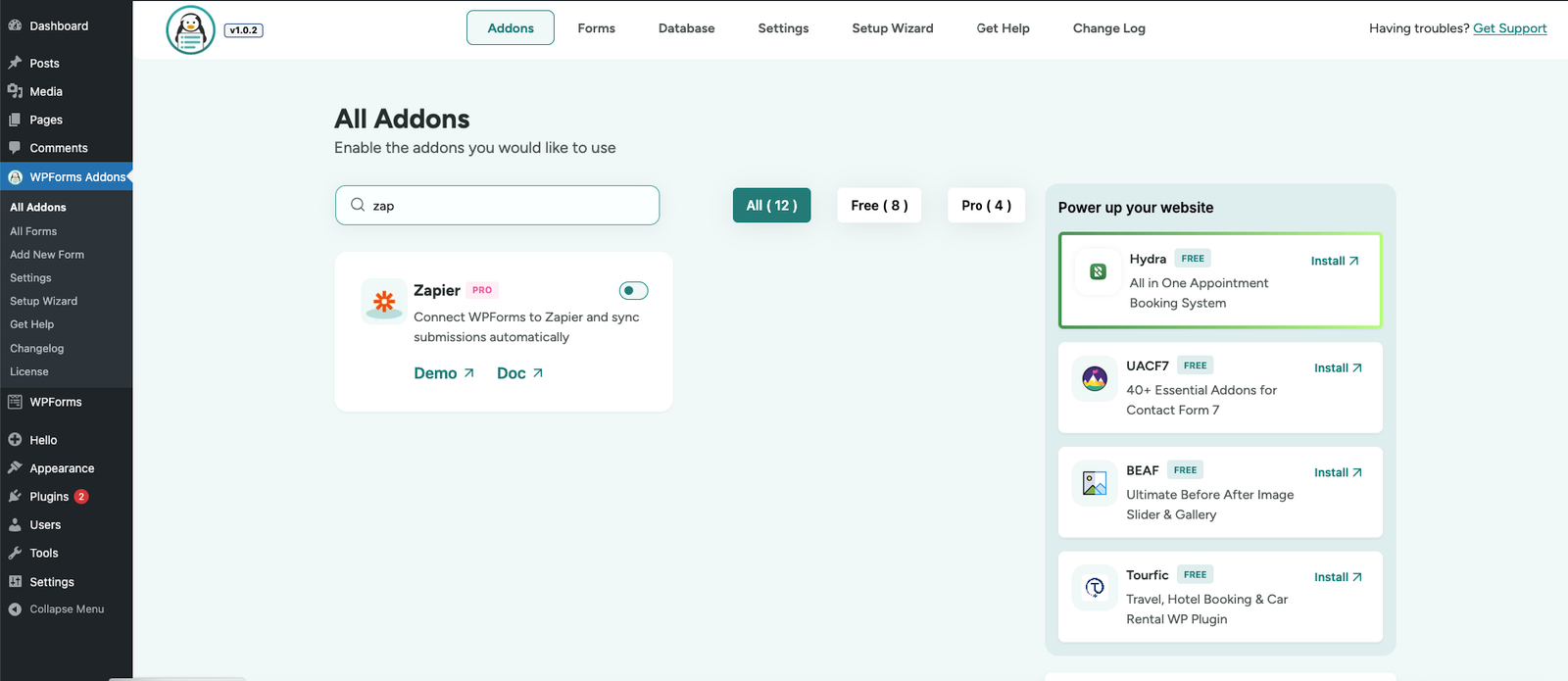
Task: Click the Hydra plugin icon
Action: (1098, 272)
